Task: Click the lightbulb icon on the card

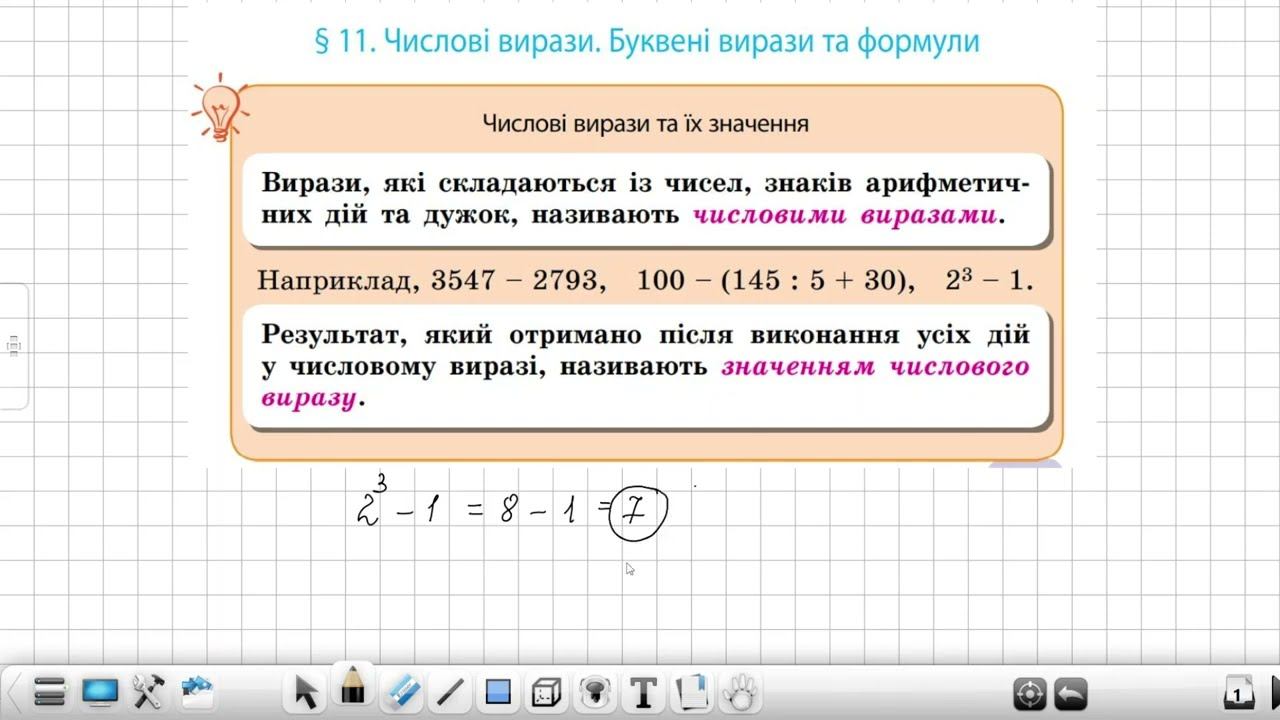Action: point(220,107)
